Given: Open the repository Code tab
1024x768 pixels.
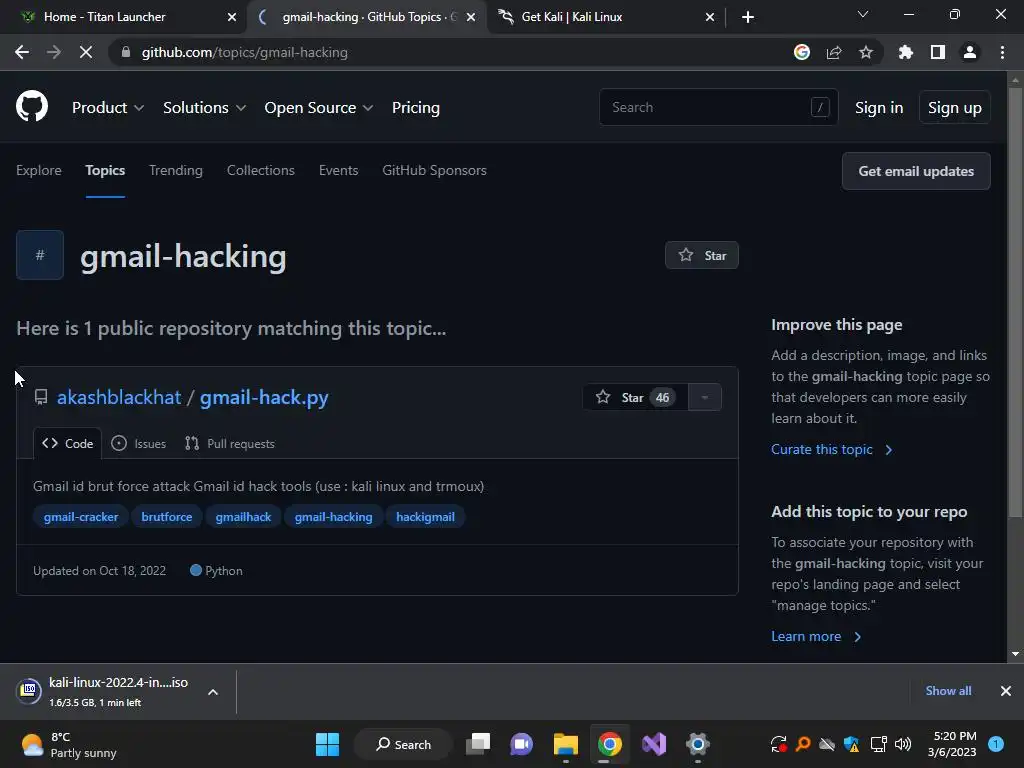Looking at the screenshot, I should point(67,443).
